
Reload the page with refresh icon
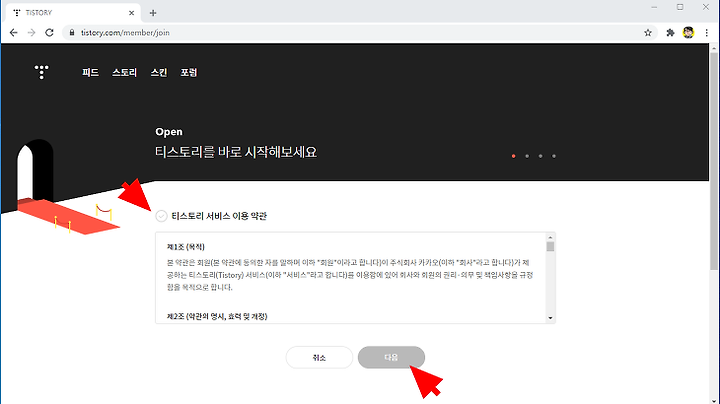[49, 33]
